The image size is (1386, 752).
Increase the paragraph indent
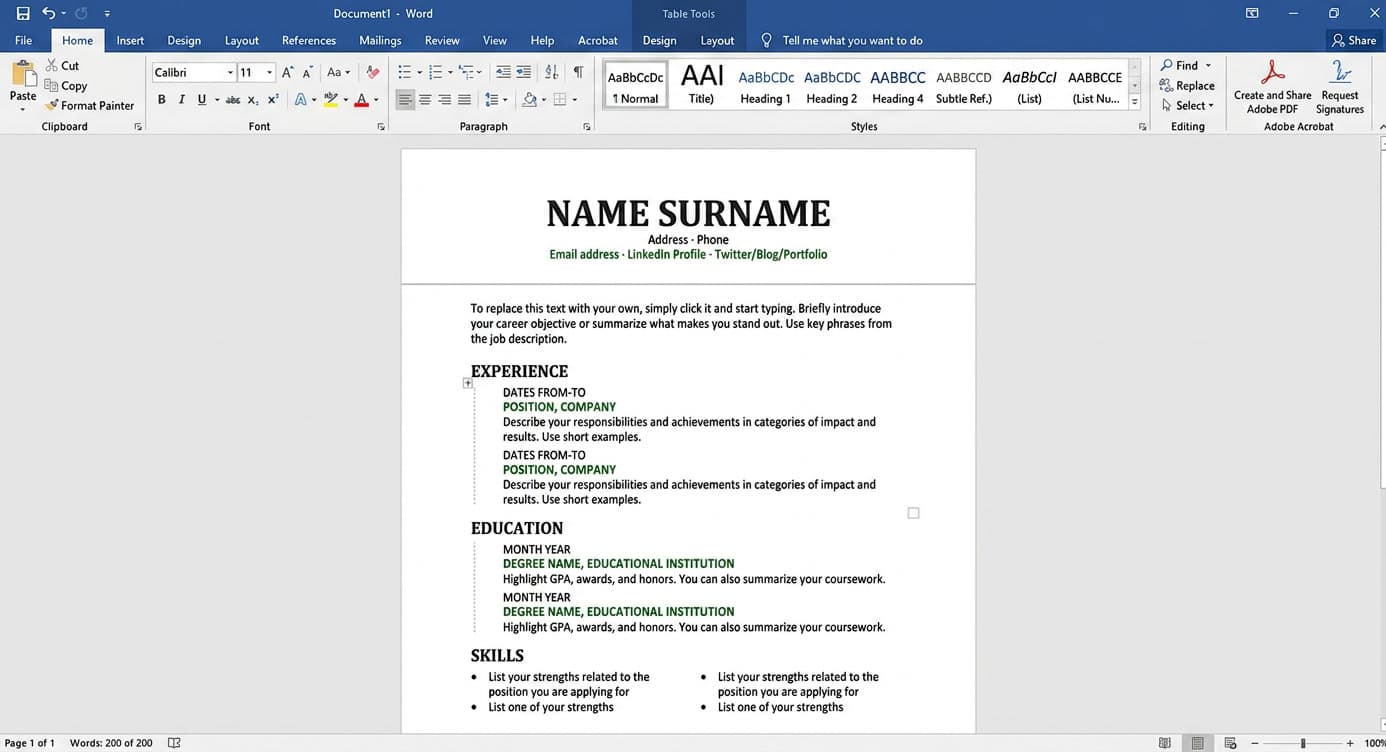coord(523,72)
